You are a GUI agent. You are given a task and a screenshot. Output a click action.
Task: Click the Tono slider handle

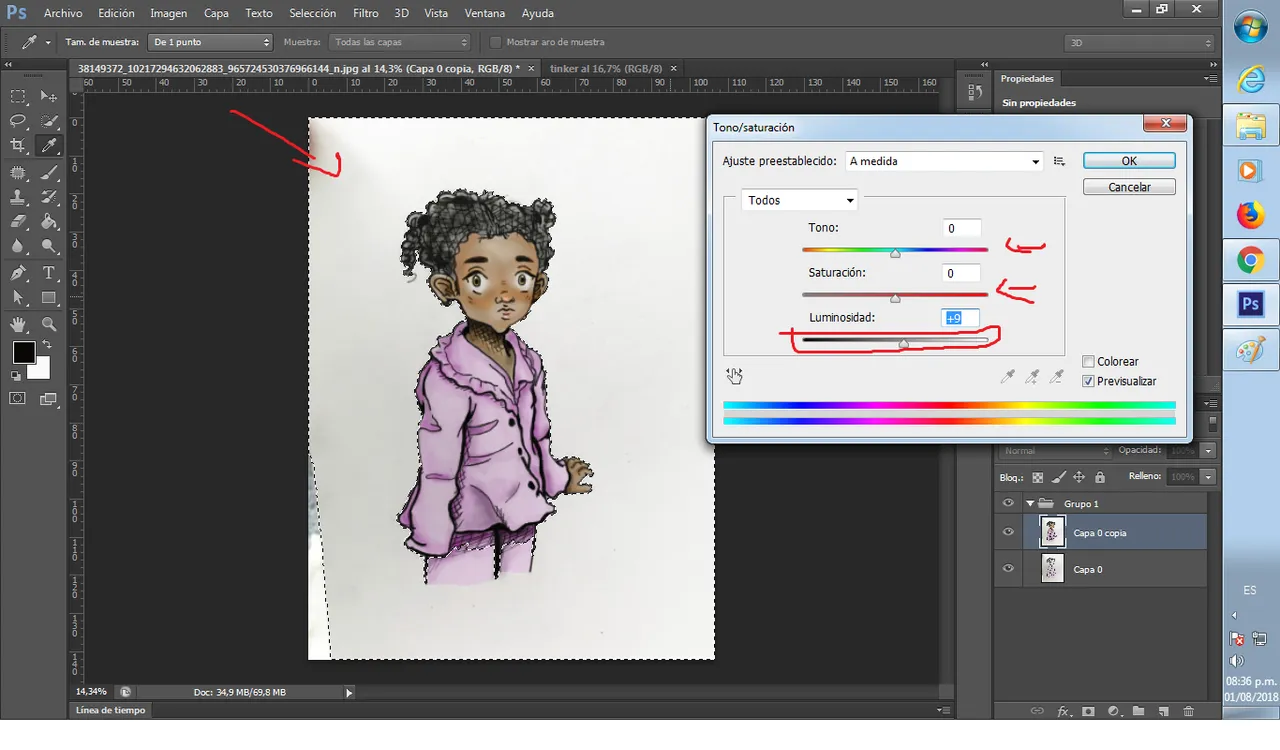895,253
